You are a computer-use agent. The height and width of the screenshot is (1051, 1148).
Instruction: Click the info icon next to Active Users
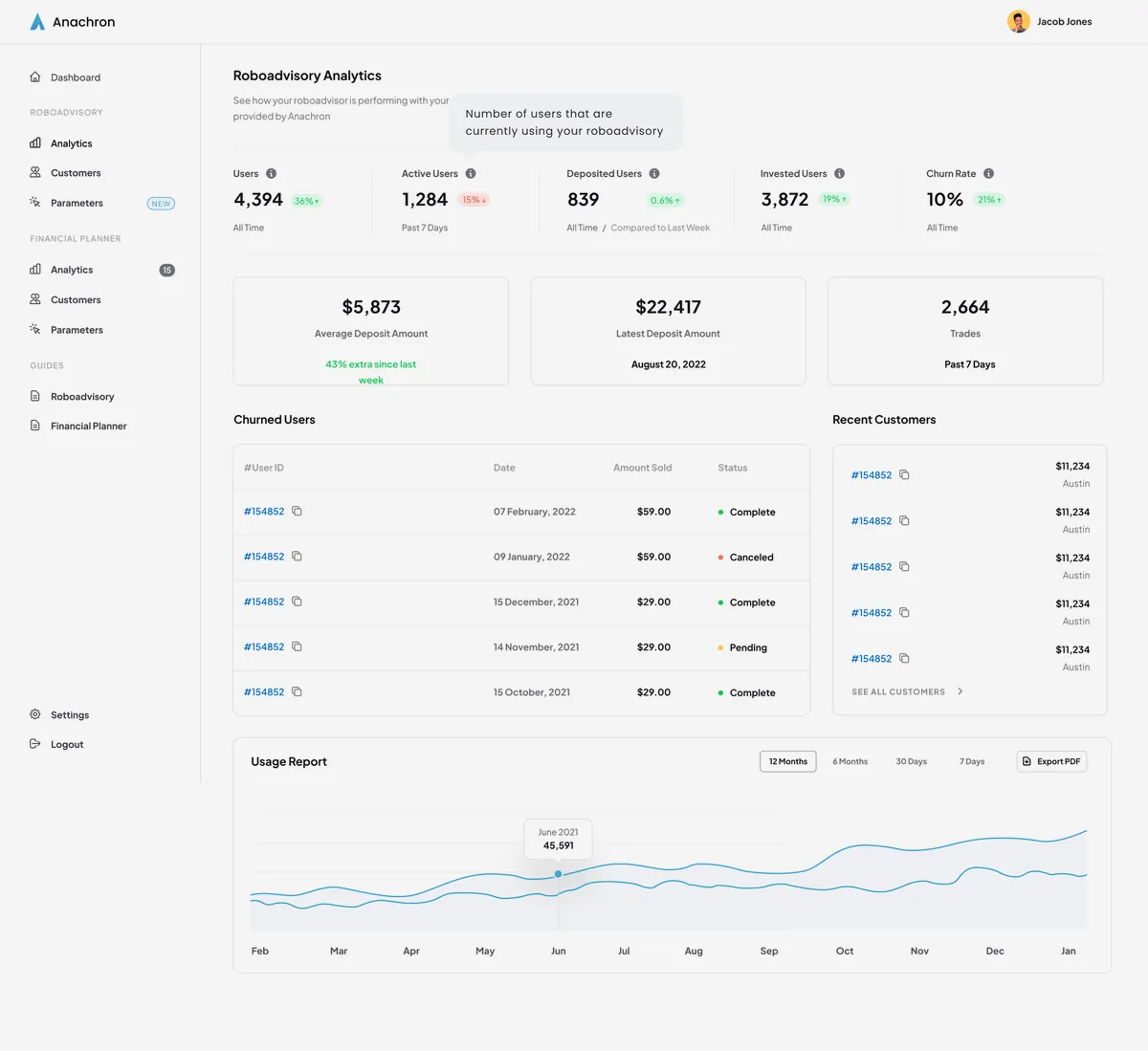tap(471, 174)
